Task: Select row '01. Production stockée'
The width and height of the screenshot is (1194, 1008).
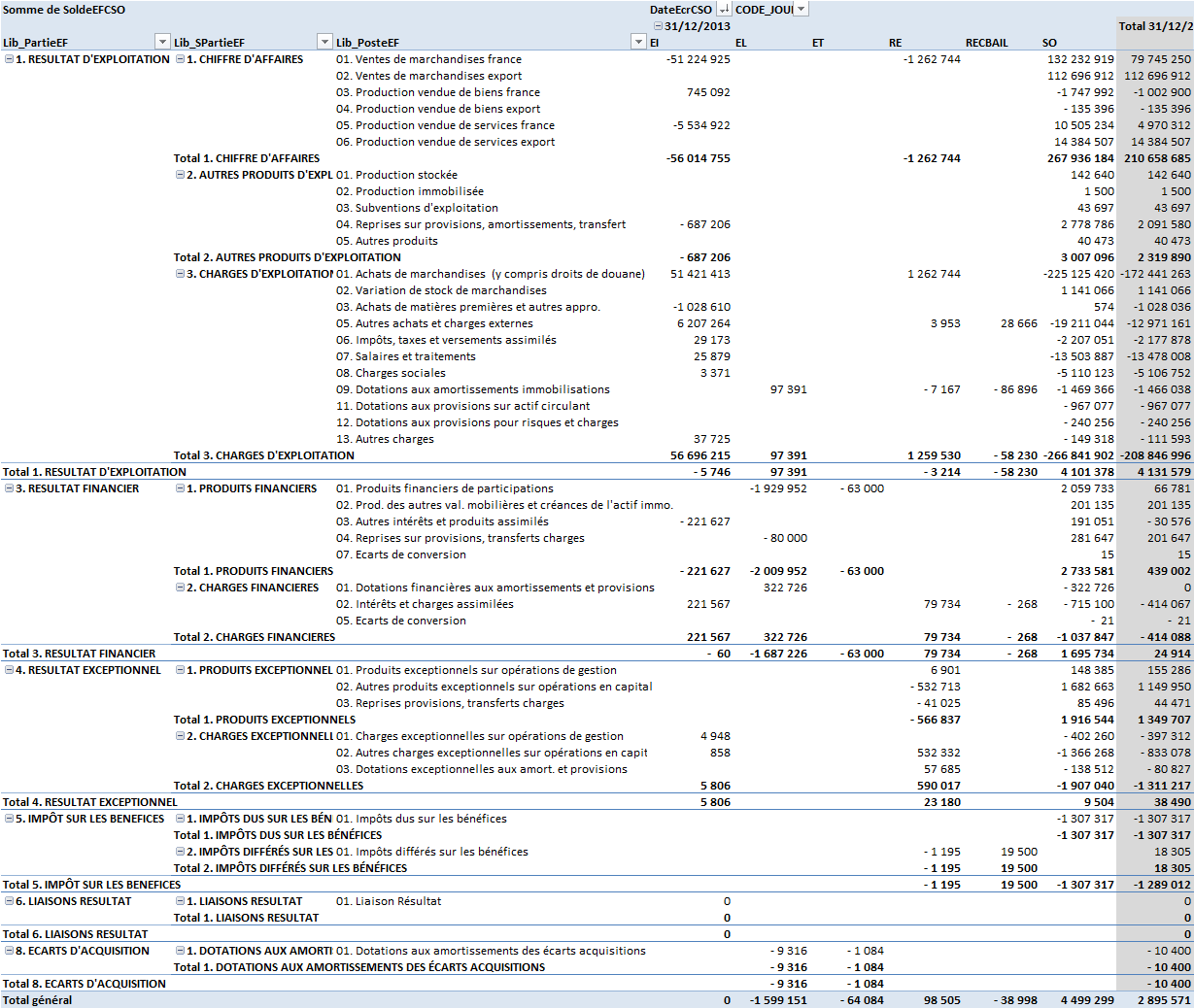Action: click(x=396, y=175)
